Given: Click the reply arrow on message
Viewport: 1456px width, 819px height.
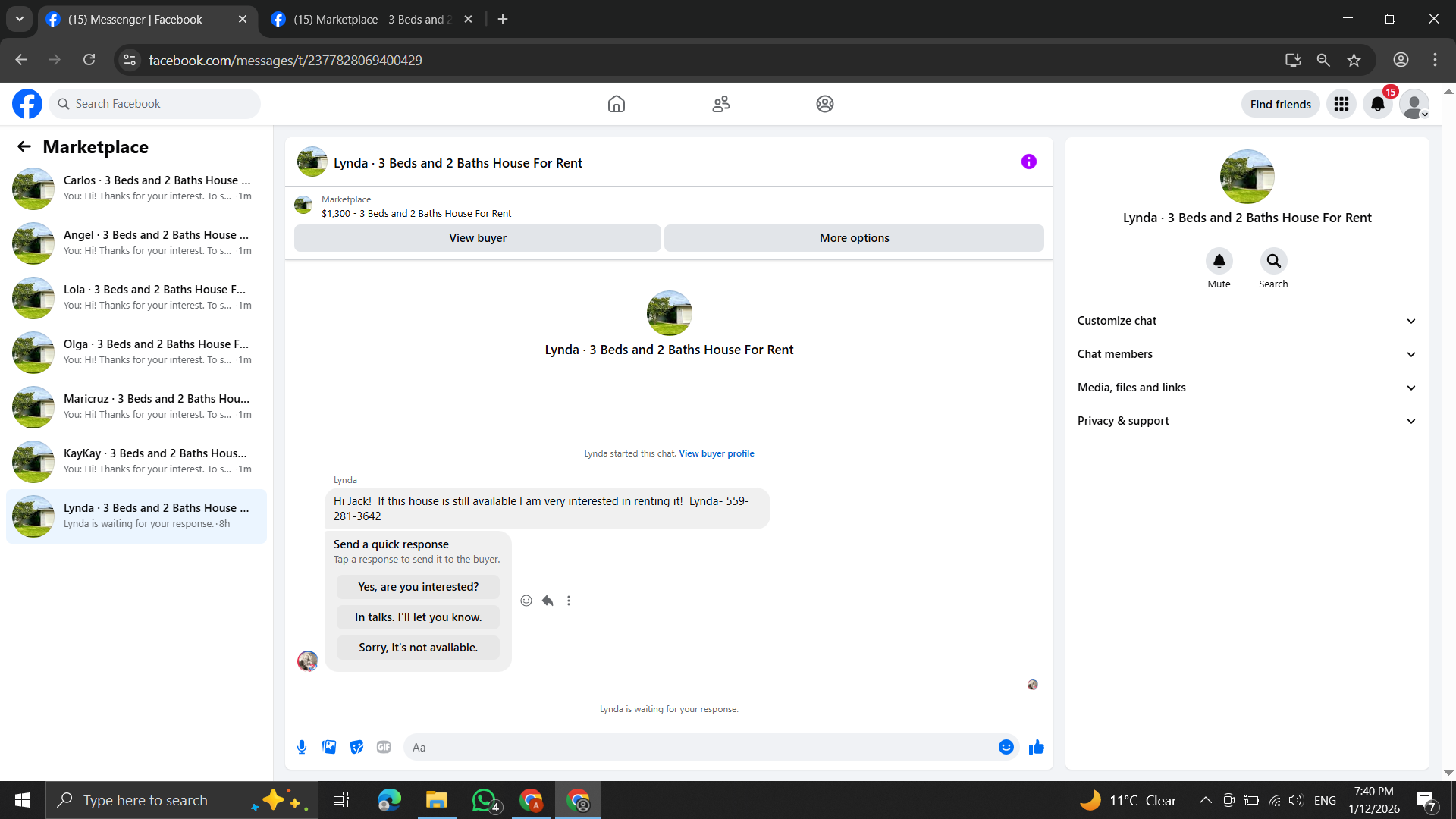Looking at the screenshot, I should [x=548, y=601].
